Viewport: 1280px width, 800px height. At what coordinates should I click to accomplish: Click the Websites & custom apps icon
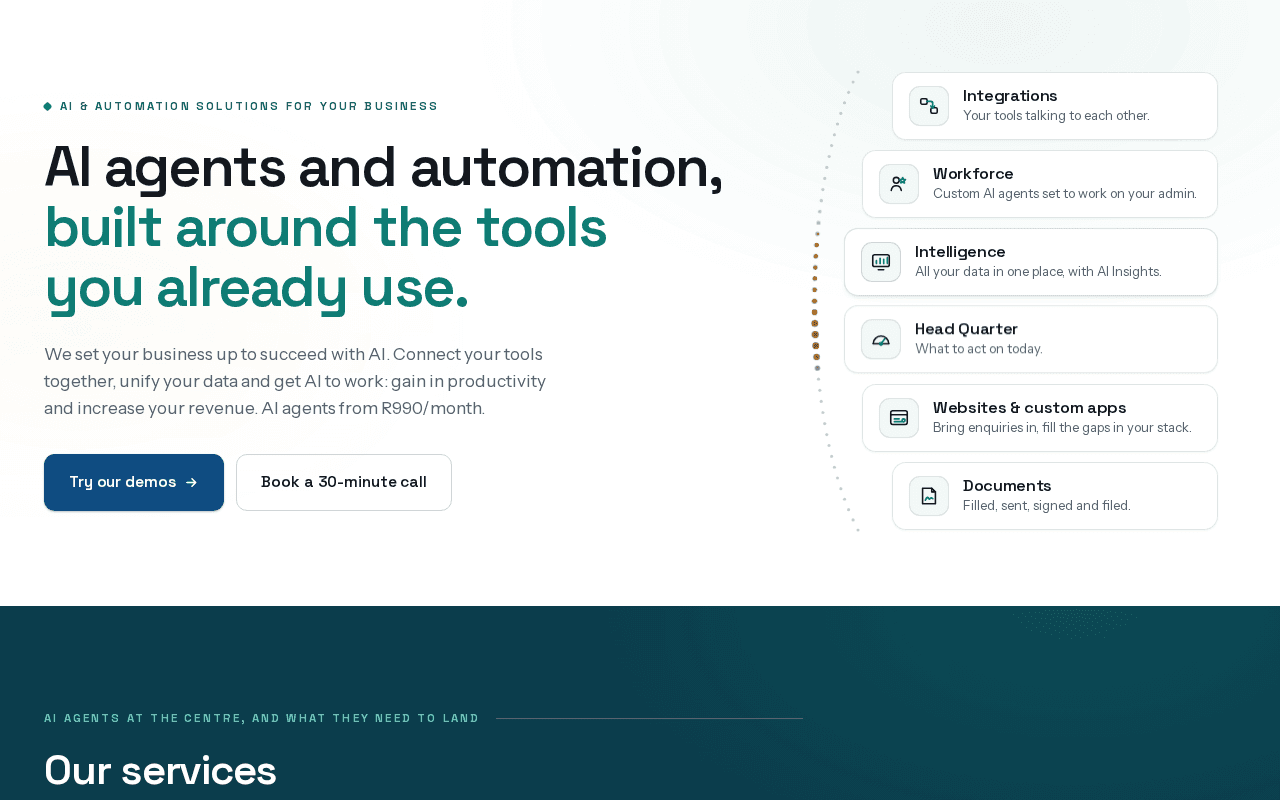pyautogui.click(x=899, y=418)
